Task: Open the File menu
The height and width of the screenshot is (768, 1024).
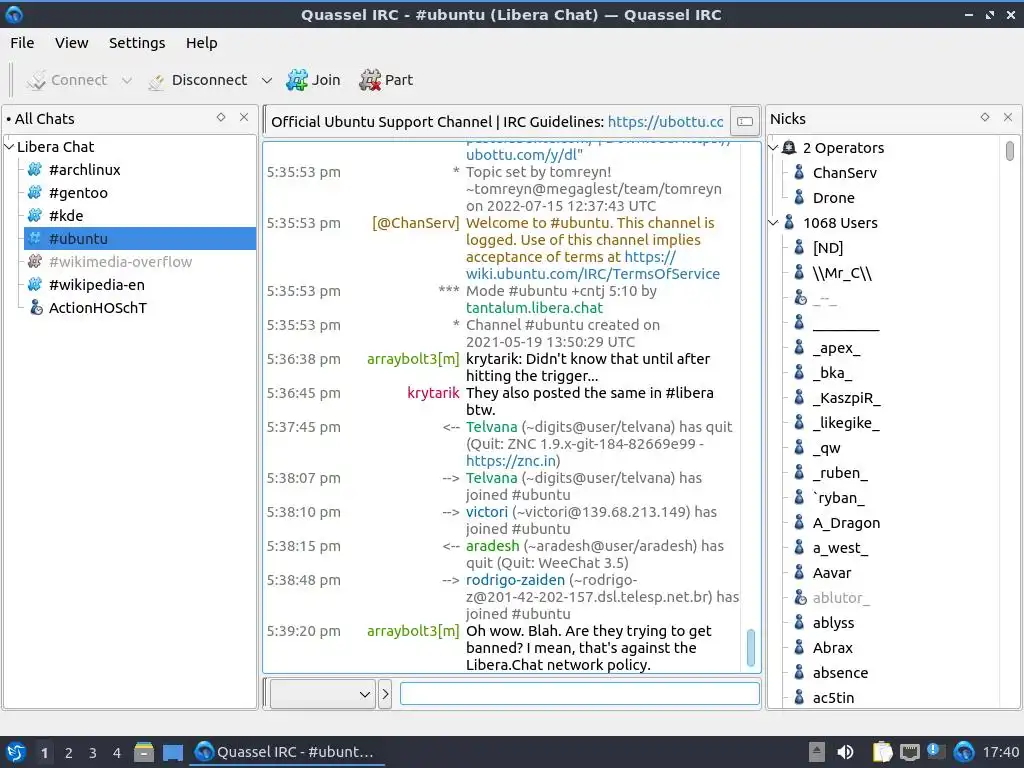Action: pyautogui.click(x=22, y=43)
